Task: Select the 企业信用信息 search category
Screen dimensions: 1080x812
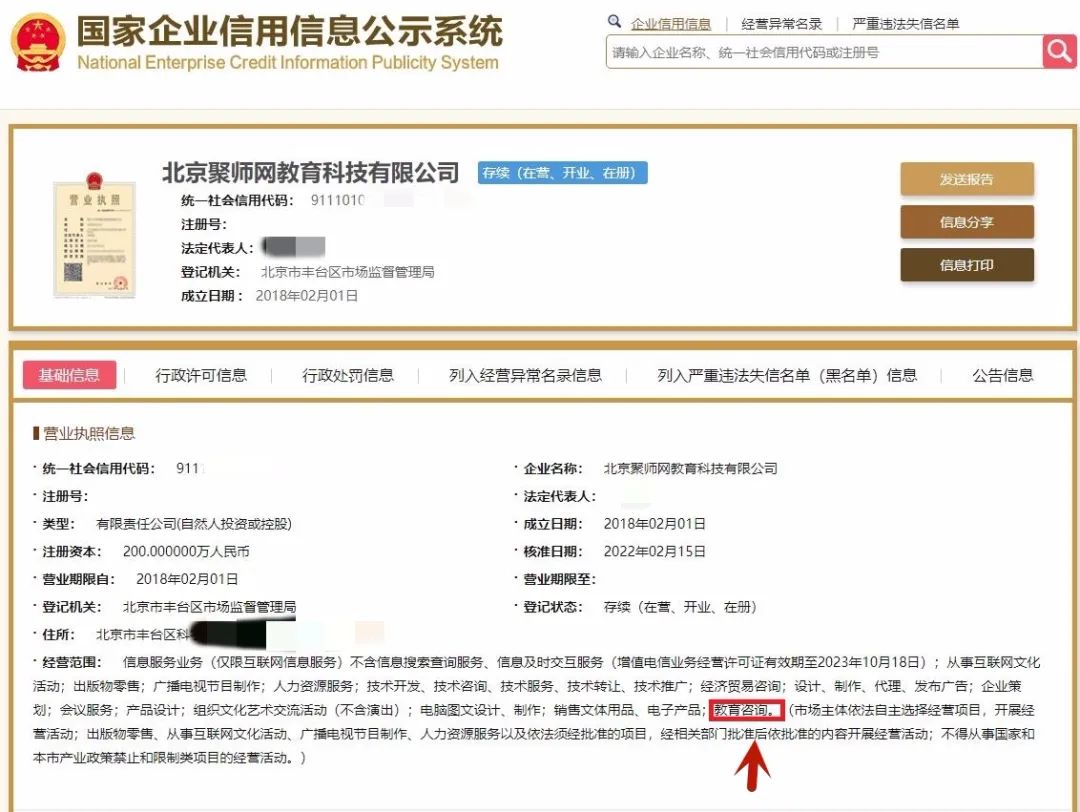Action: tap(671, 24)
